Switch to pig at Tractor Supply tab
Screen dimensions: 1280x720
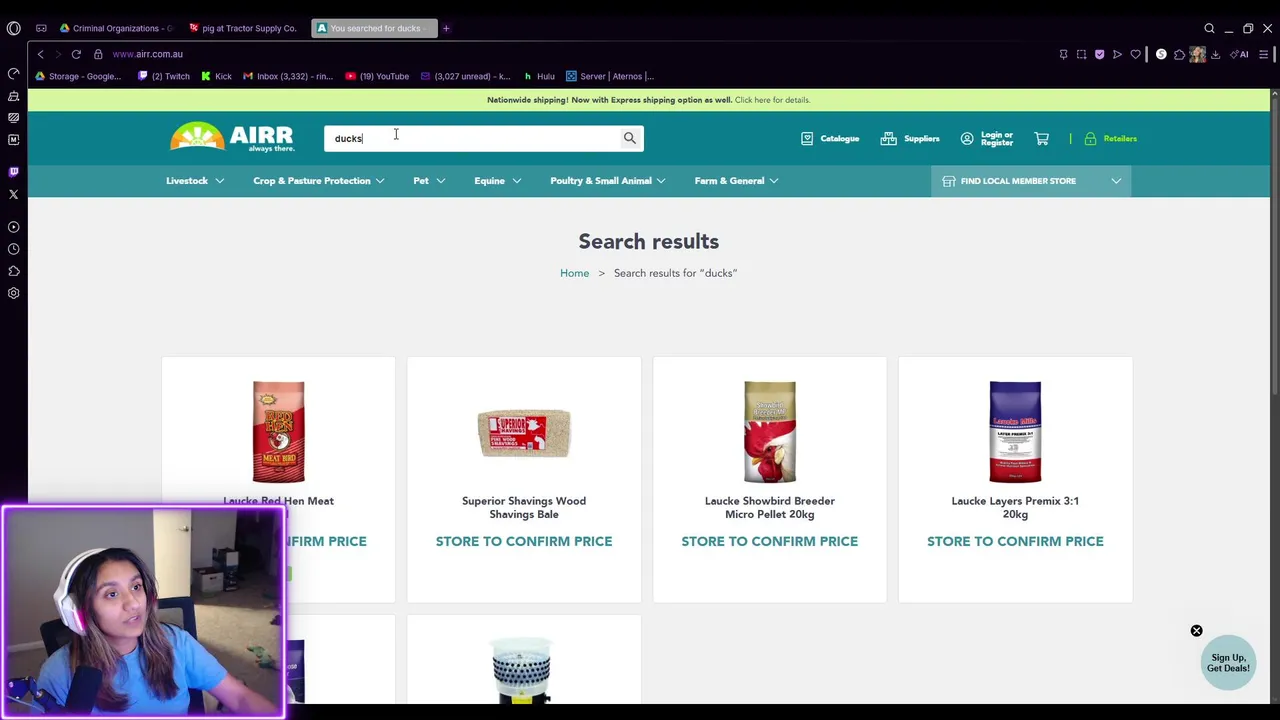(x=243, y=28)
